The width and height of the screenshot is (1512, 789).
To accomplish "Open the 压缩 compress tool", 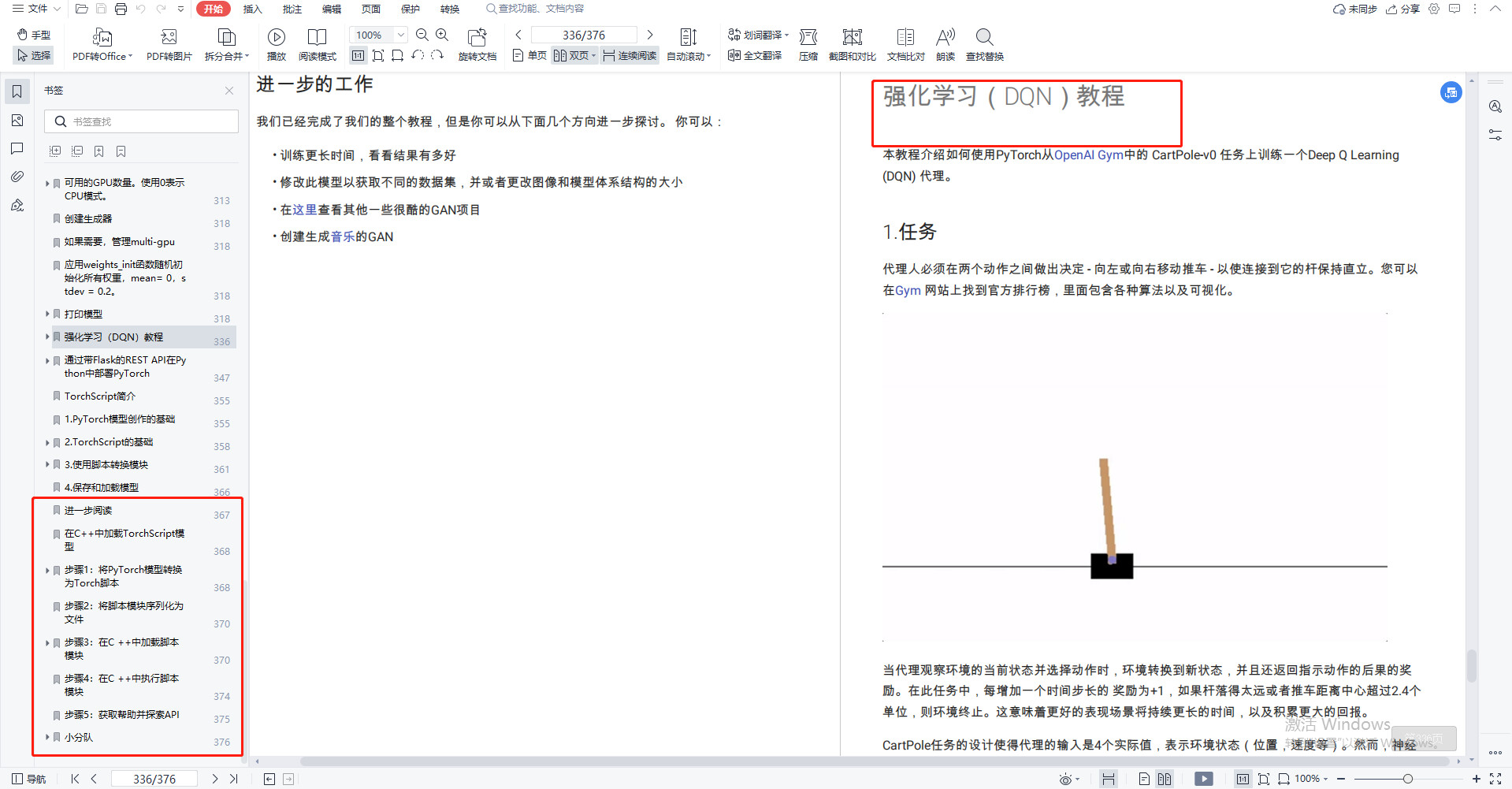I will (x=808, y=45).
